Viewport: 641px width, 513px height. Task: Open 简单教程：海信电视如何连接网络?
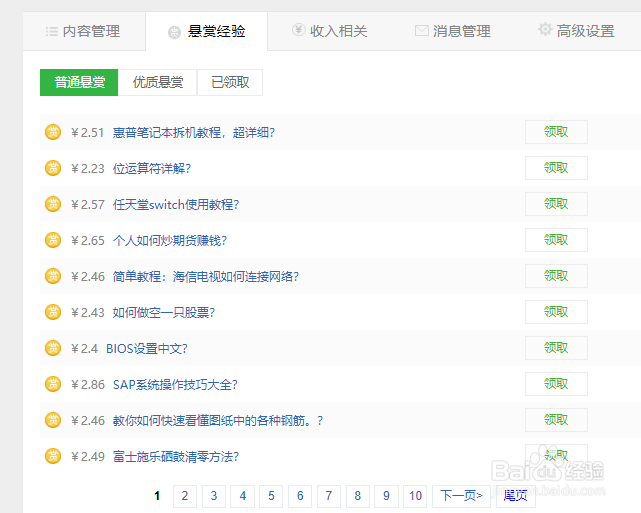click(x=206, y=276)
